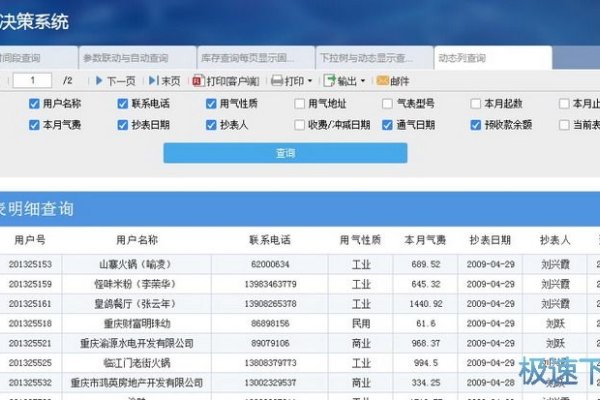Uncheck the 用气性质 checkbox
600x400 pixels.
211,104
